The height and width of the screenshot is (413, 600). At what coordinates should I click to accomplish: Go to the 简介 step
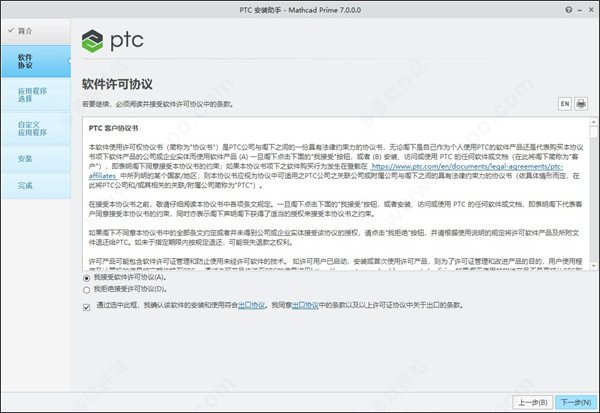click(x=36, y=31)
